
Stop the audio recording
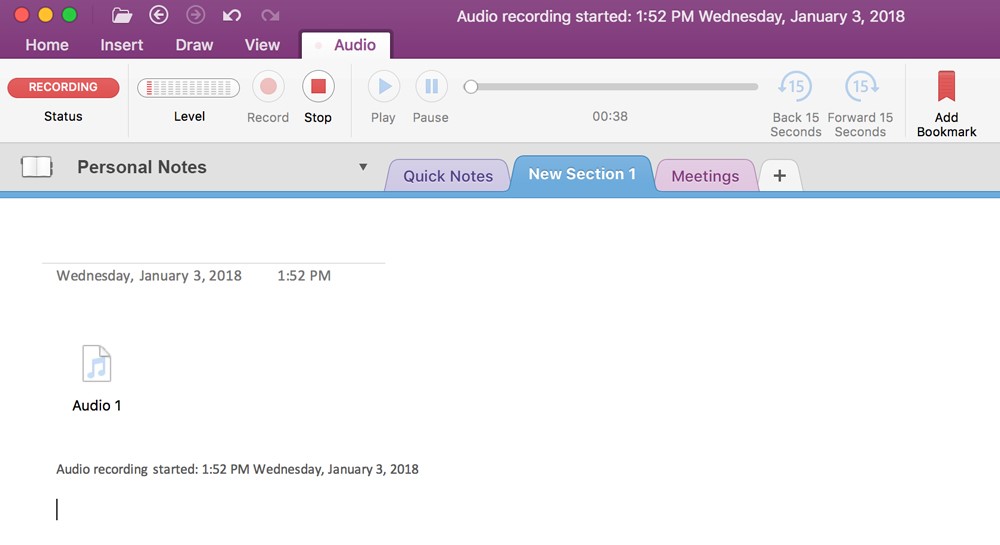click(318, 87)
